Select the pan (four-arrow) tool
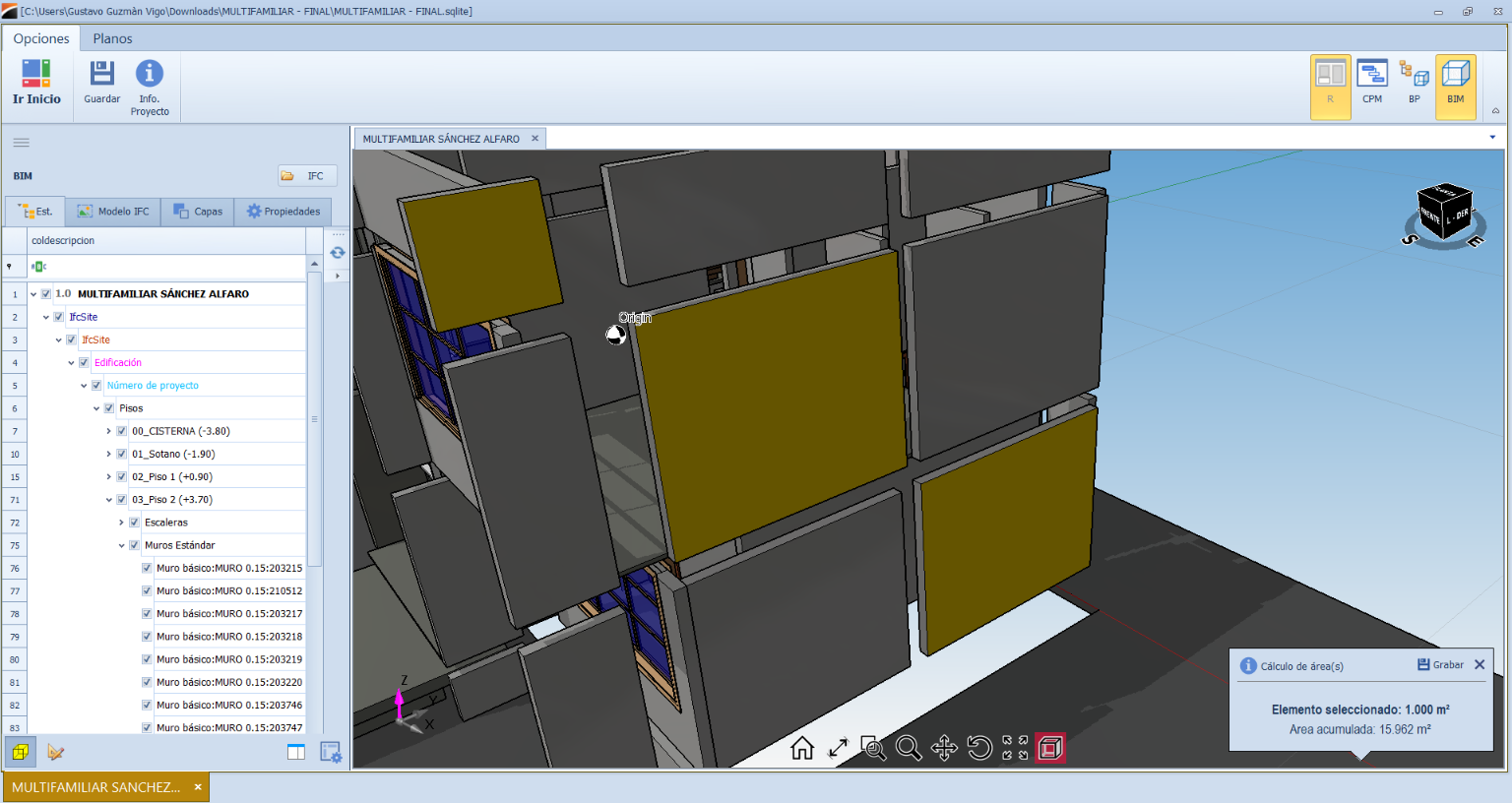 pyautogui.click(x=944, y=749)
